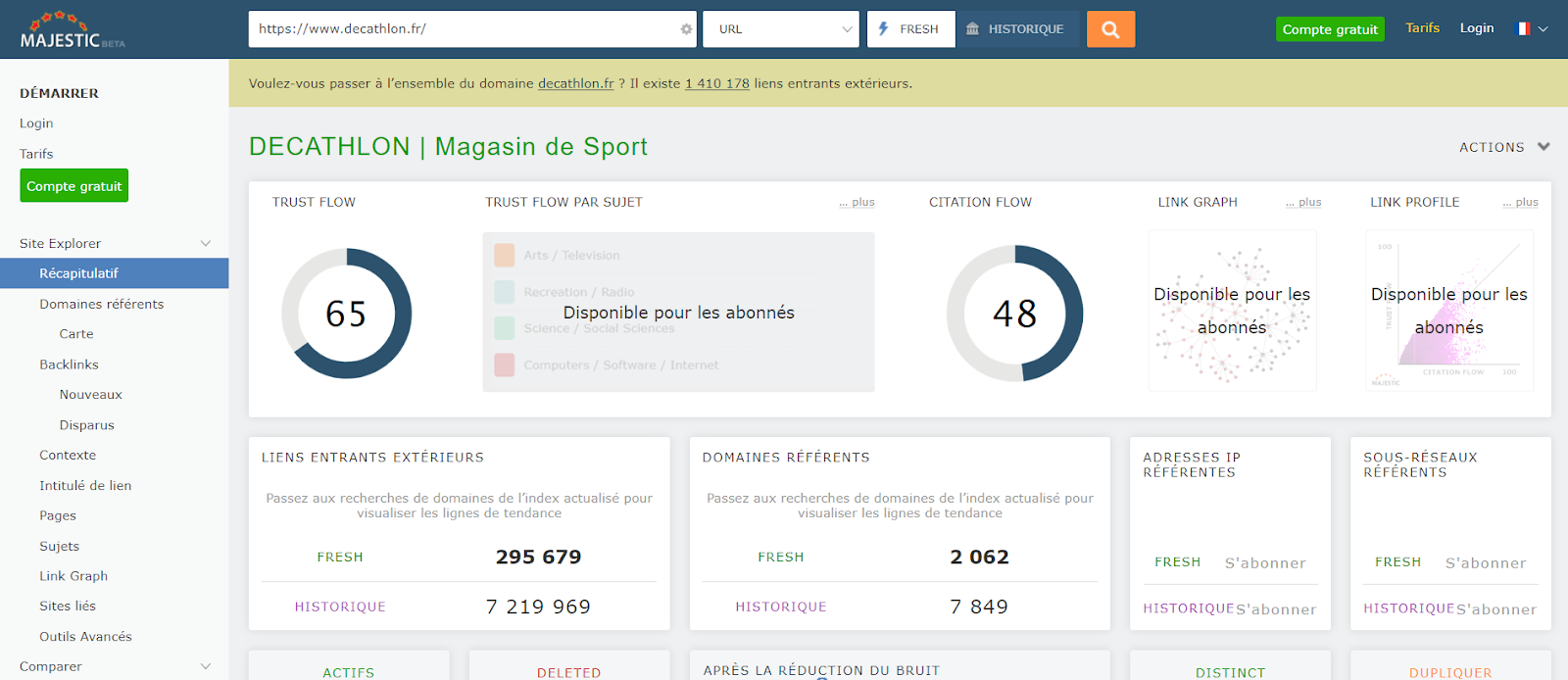Viewport: 1568px width, 680px height.
Task: Click the decathlon.fr domain link
Action: pos(576,83)
